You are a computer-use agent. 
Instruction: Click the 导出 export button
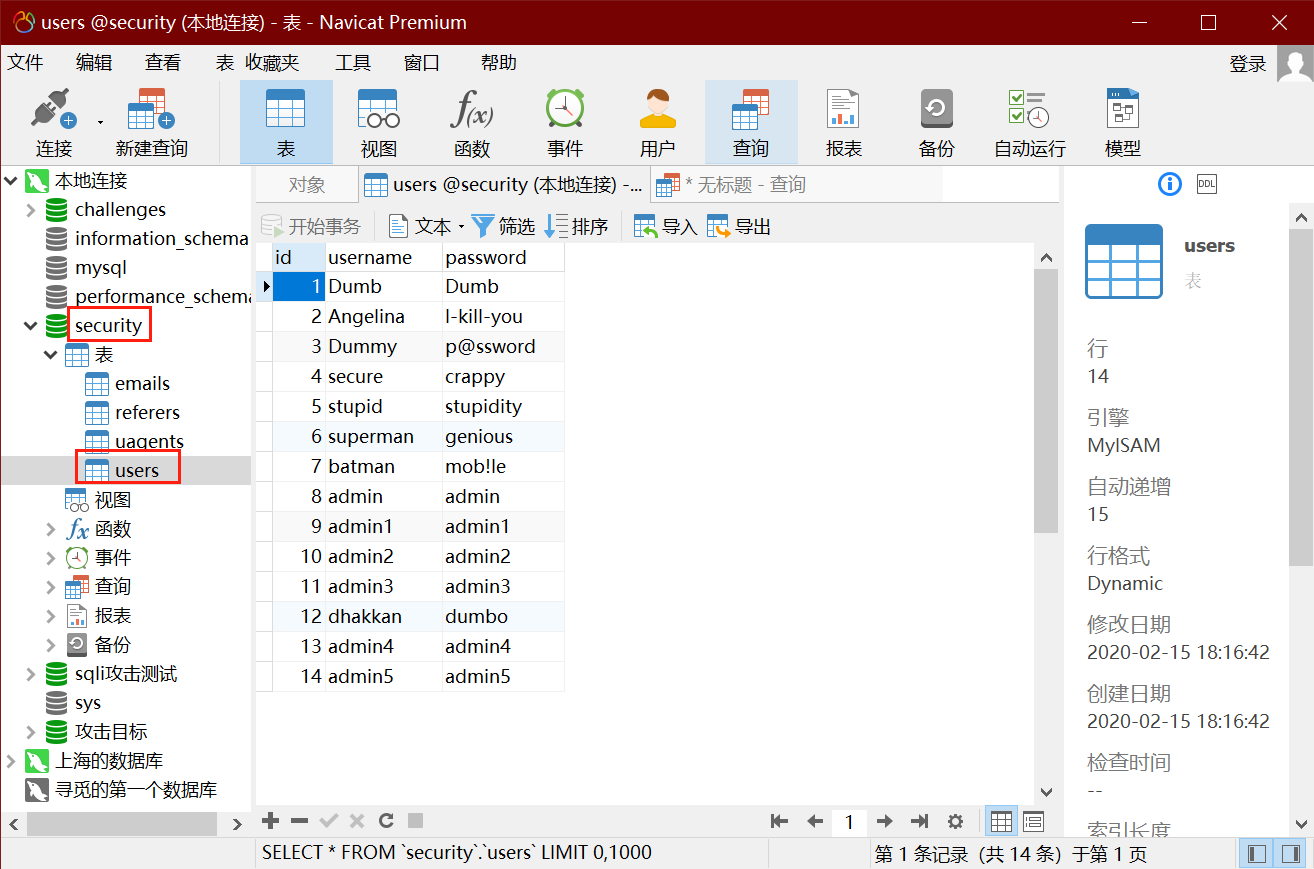(x=739, y=227)
